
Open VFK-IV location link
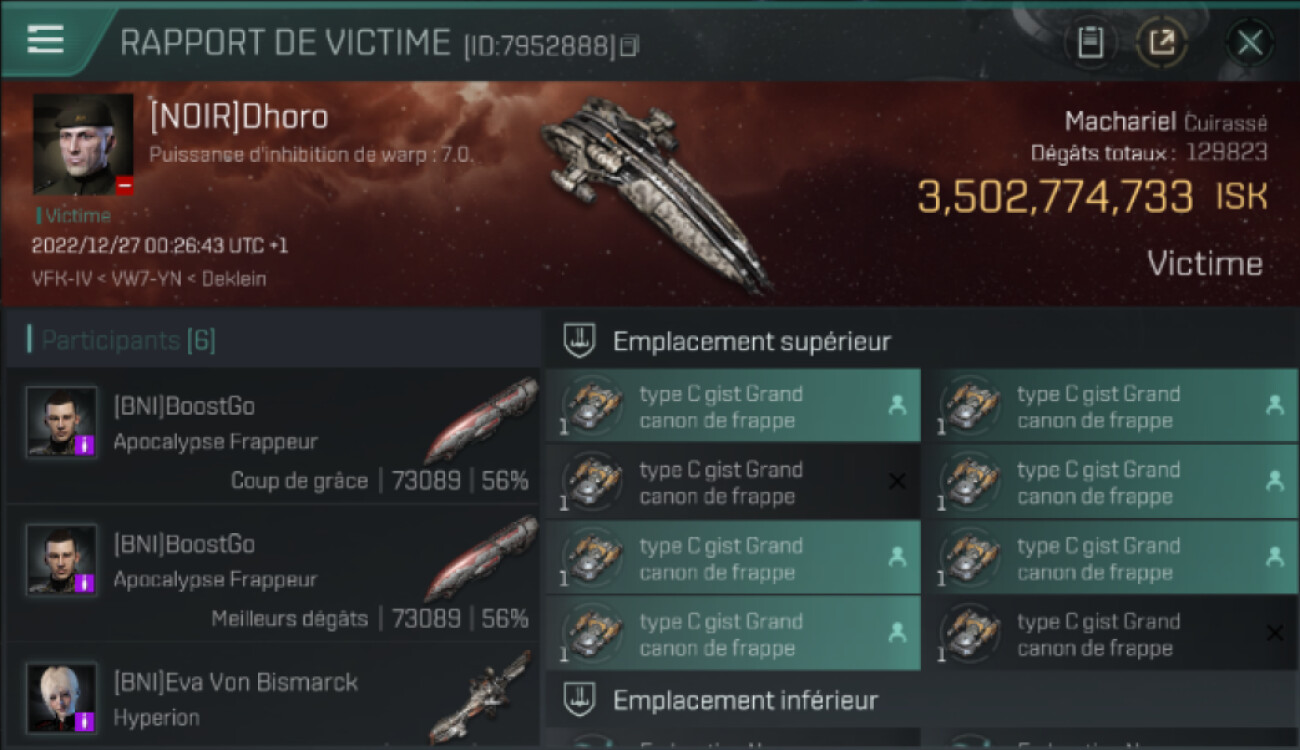point(57,279)
